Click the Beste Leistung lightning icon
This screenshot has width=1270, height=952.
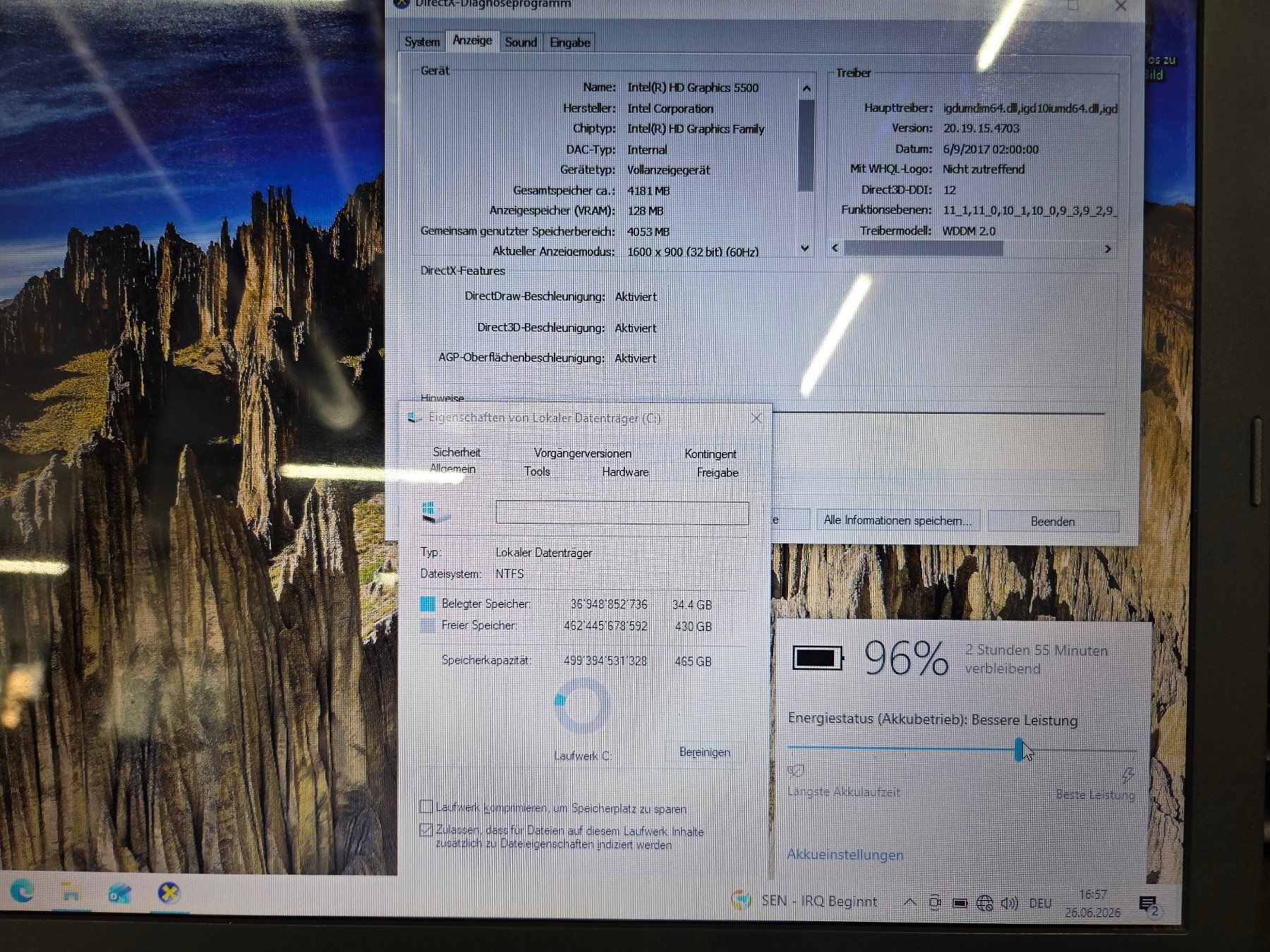[1127, 776]
